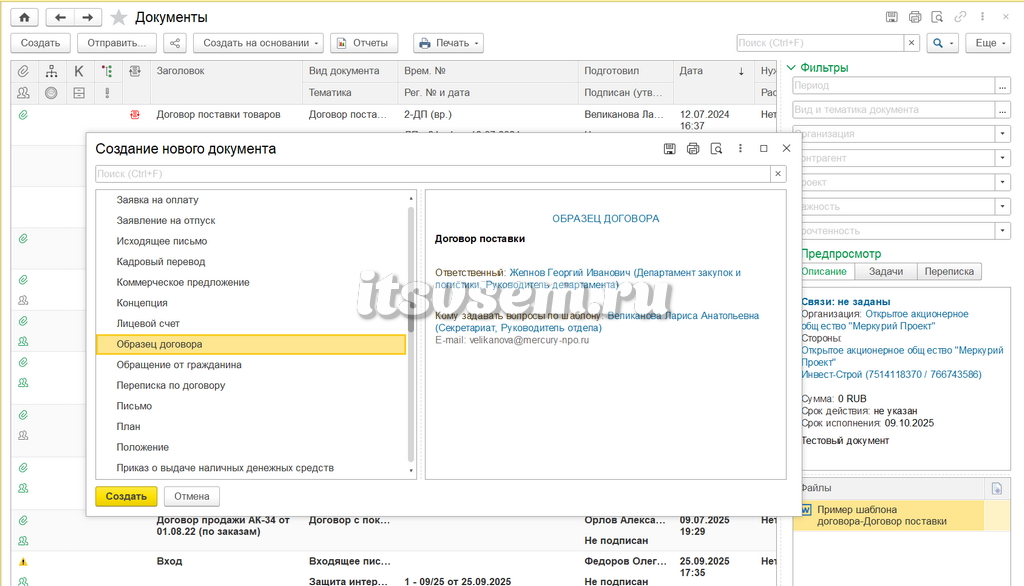Click save icon in main window header
The image size is (1024, 586).
point(891,18)
